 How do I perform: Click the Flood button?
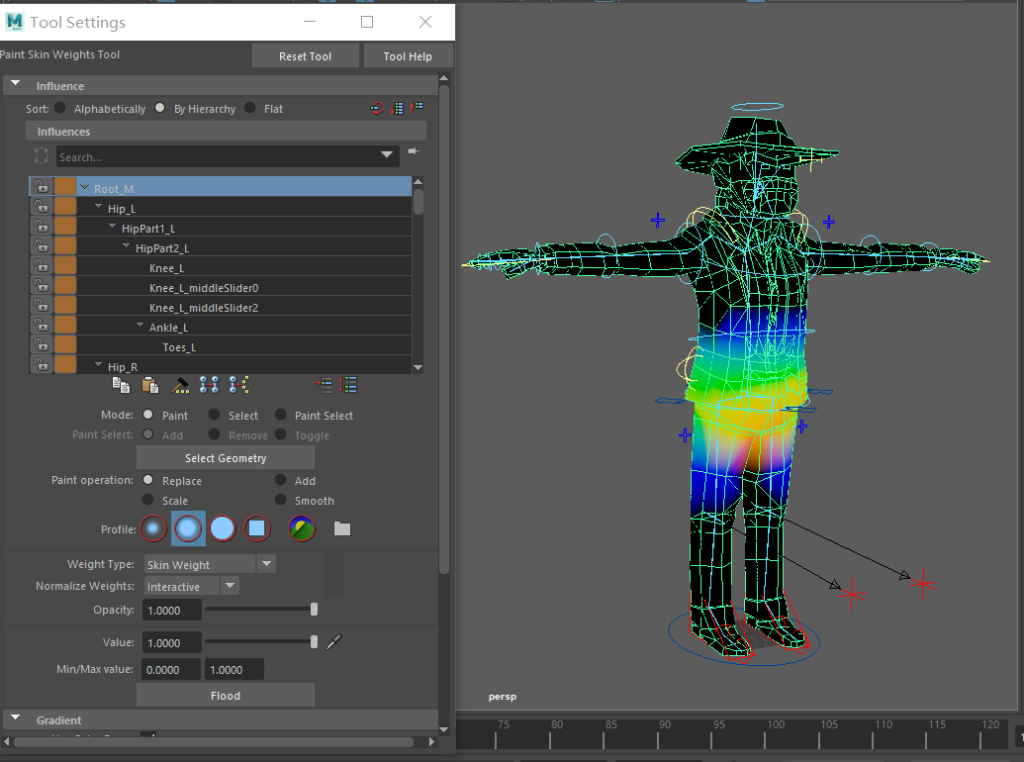click(225, 695)
